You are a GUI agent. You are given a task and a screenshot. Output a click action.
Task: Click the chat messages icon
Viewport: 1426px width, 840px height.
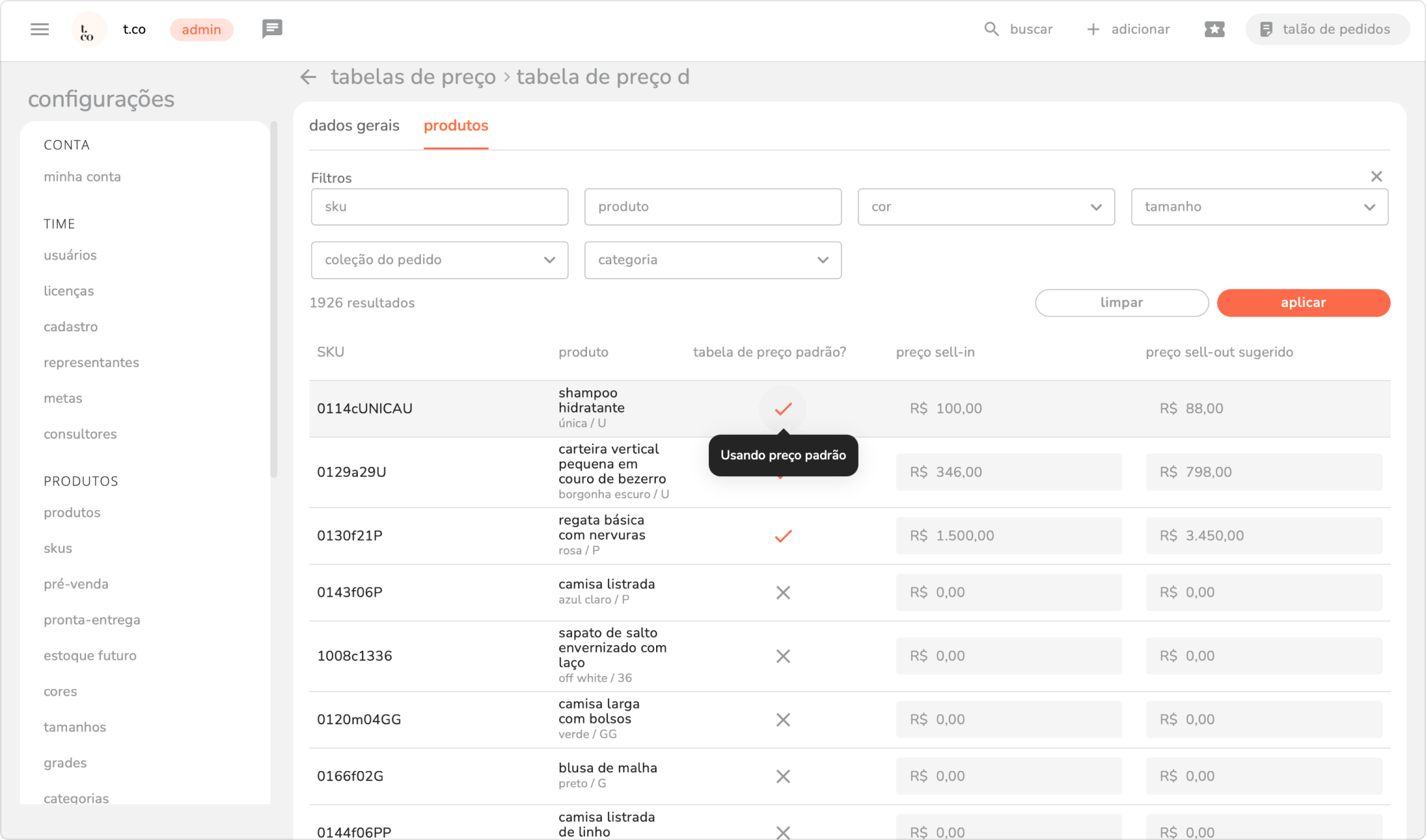pos(272,29)
